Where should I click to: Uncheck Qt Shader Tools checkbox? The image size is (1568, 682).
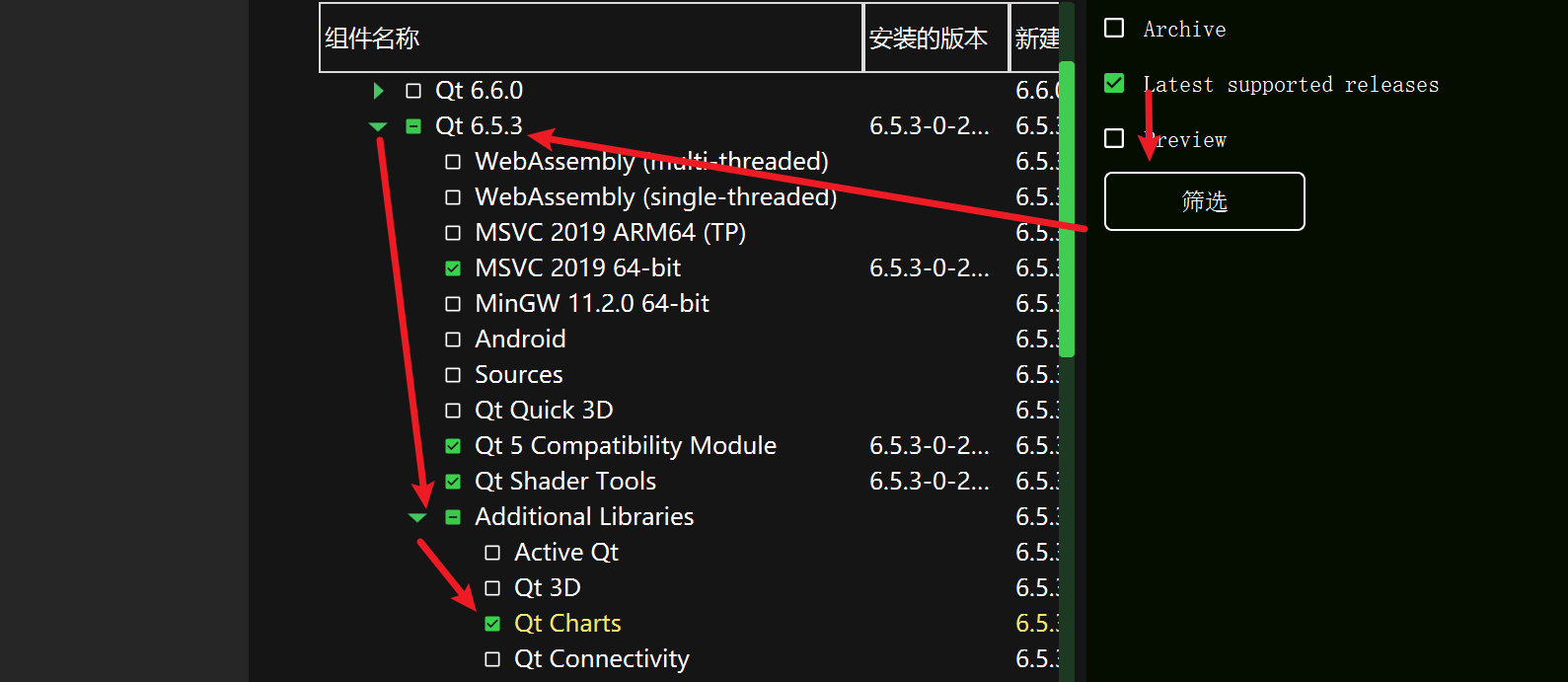point(453,482)
